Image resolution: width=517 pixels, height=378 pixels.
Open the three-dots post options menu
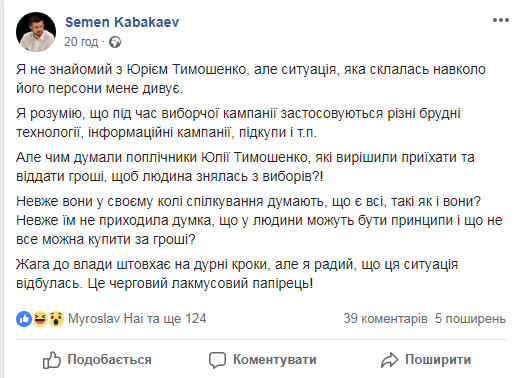coord(501,20)
